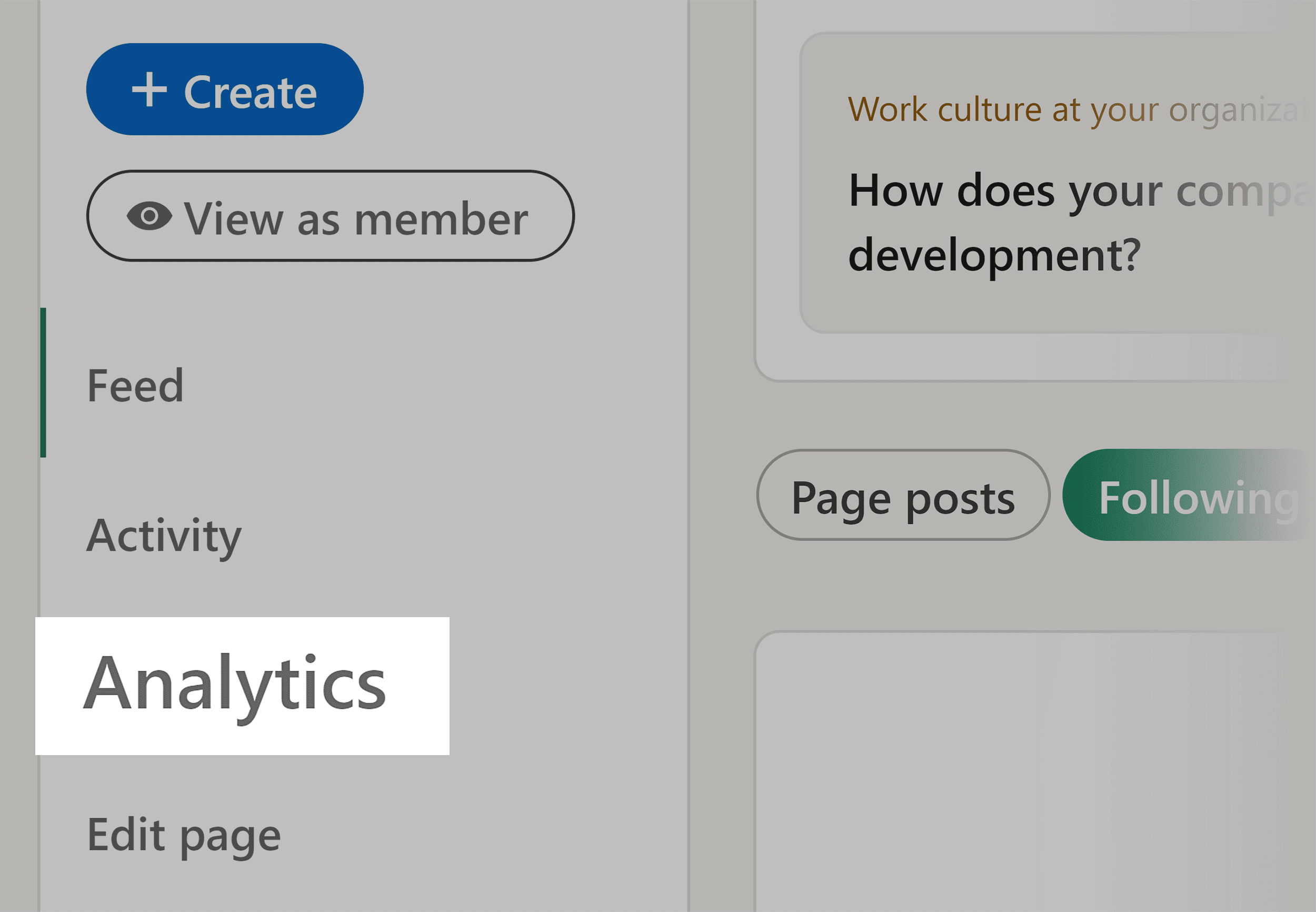Click the plus icon inside the Create button
Image resolution: width=1316 pixels, height=912 pixels.
[151, 90]
